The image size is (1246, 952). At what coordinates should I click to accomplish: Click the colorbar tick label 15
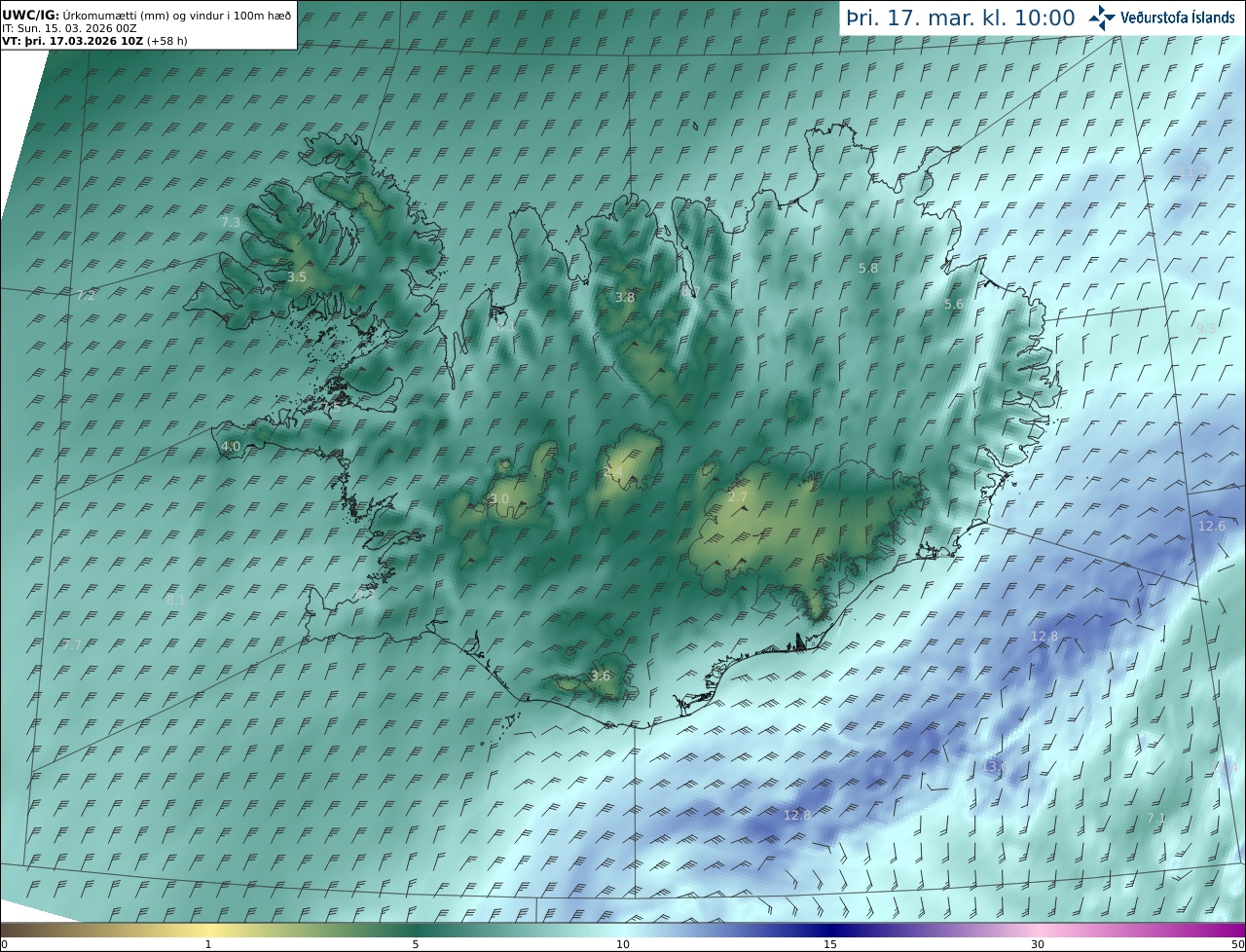pos(830,944)
